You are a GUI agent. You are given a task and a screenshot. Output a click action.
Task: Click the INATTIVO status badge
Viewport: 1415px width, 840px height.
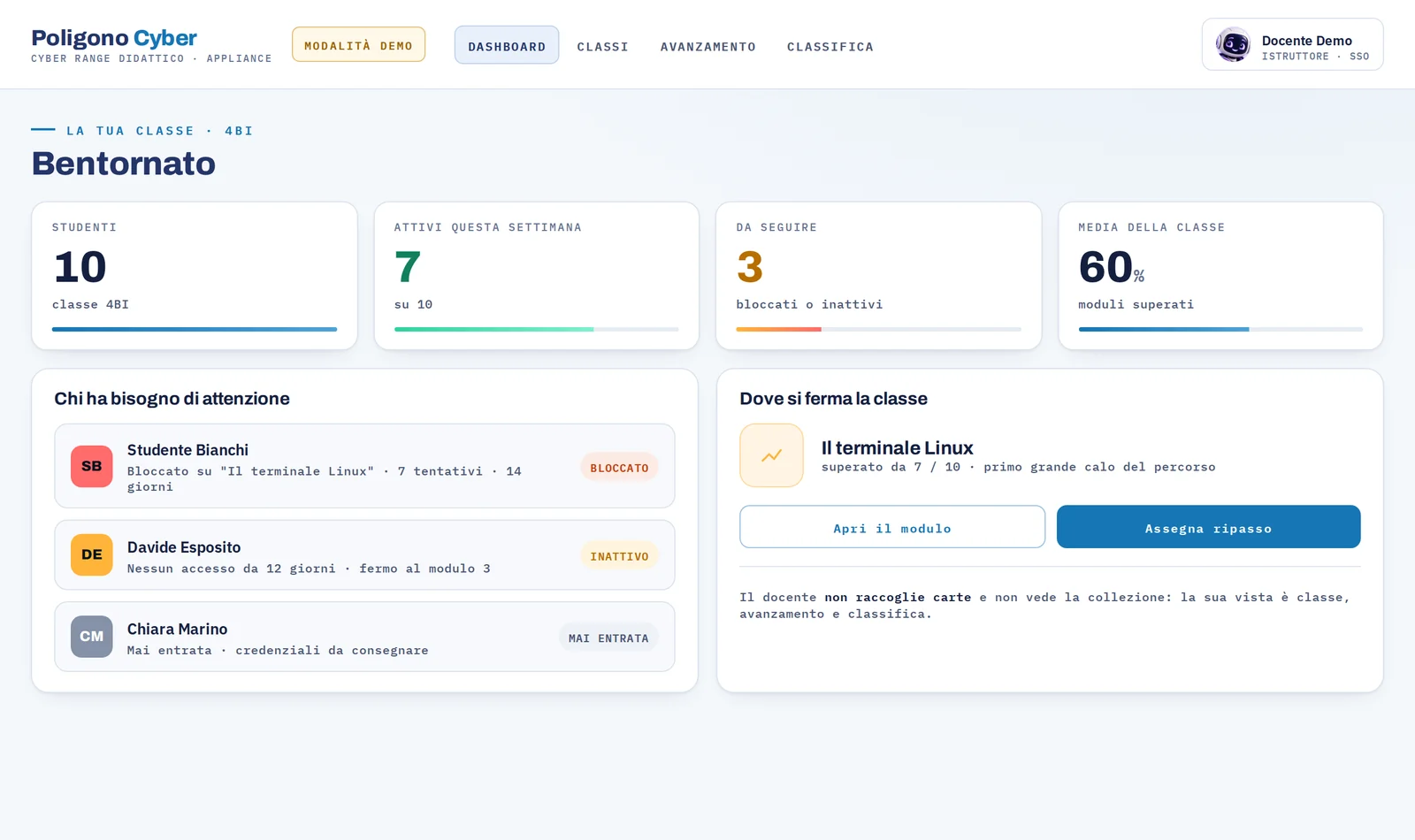click(x=619, y=556)
